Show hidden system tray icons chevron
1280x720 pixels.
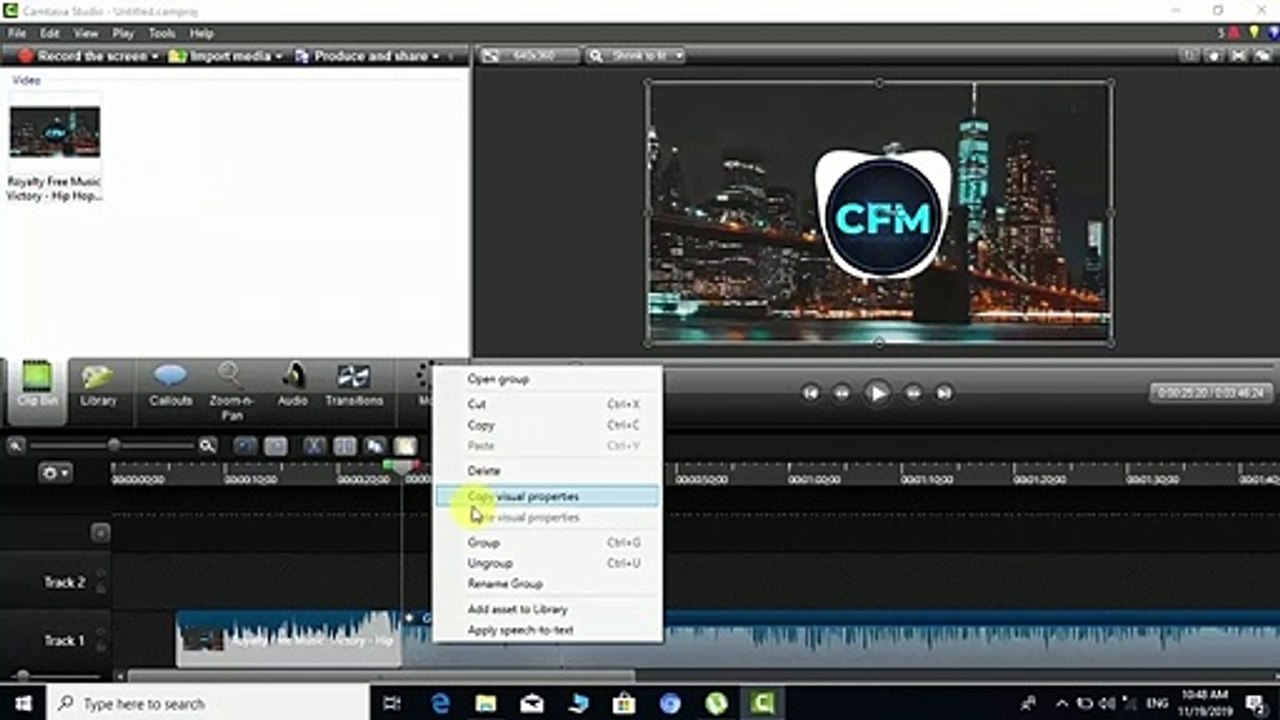(x=1062, y=703)
